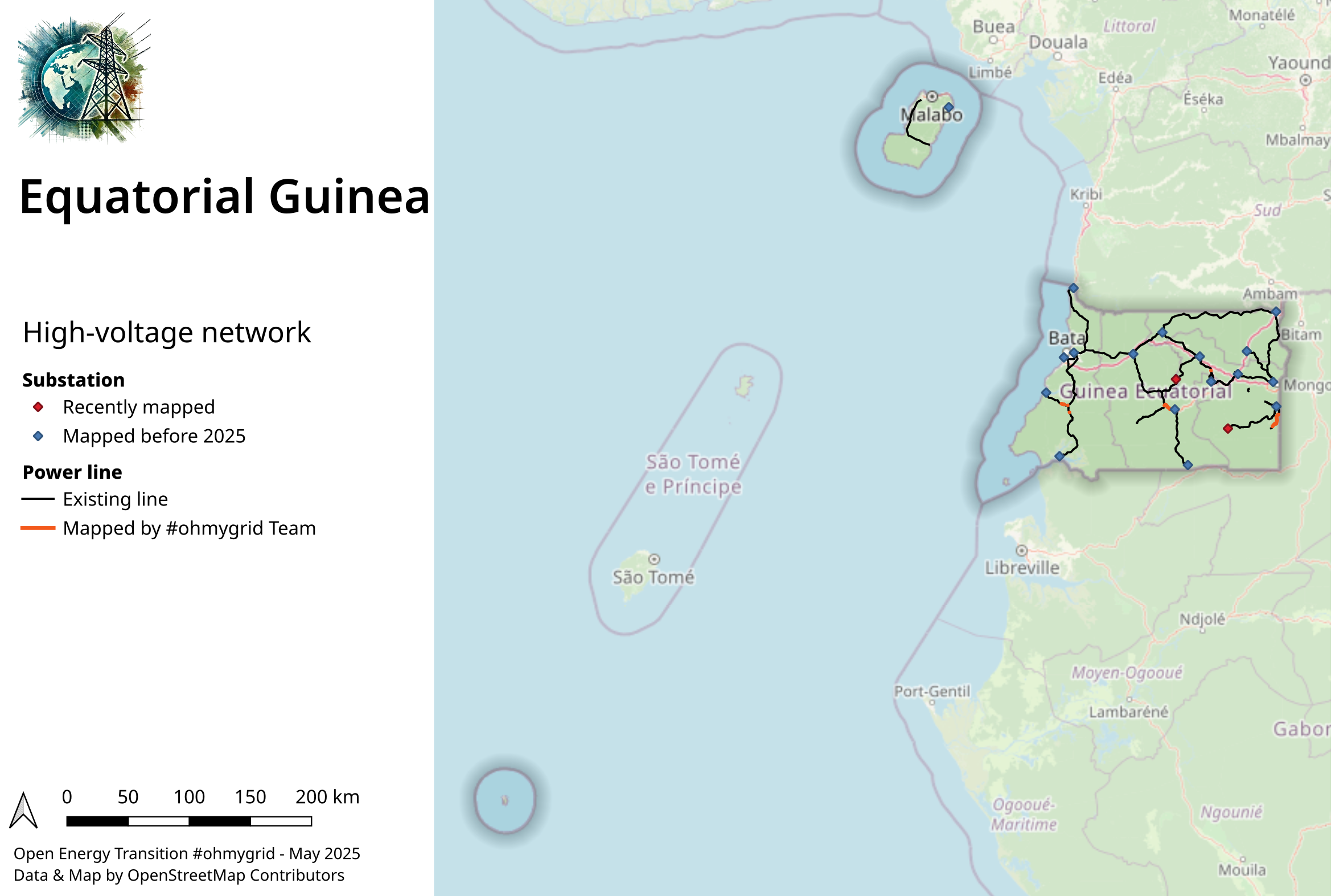Click the São Tomé e Príncipe country label
1331x896 pixels.
pyautogui.click(x=693, y=474)
